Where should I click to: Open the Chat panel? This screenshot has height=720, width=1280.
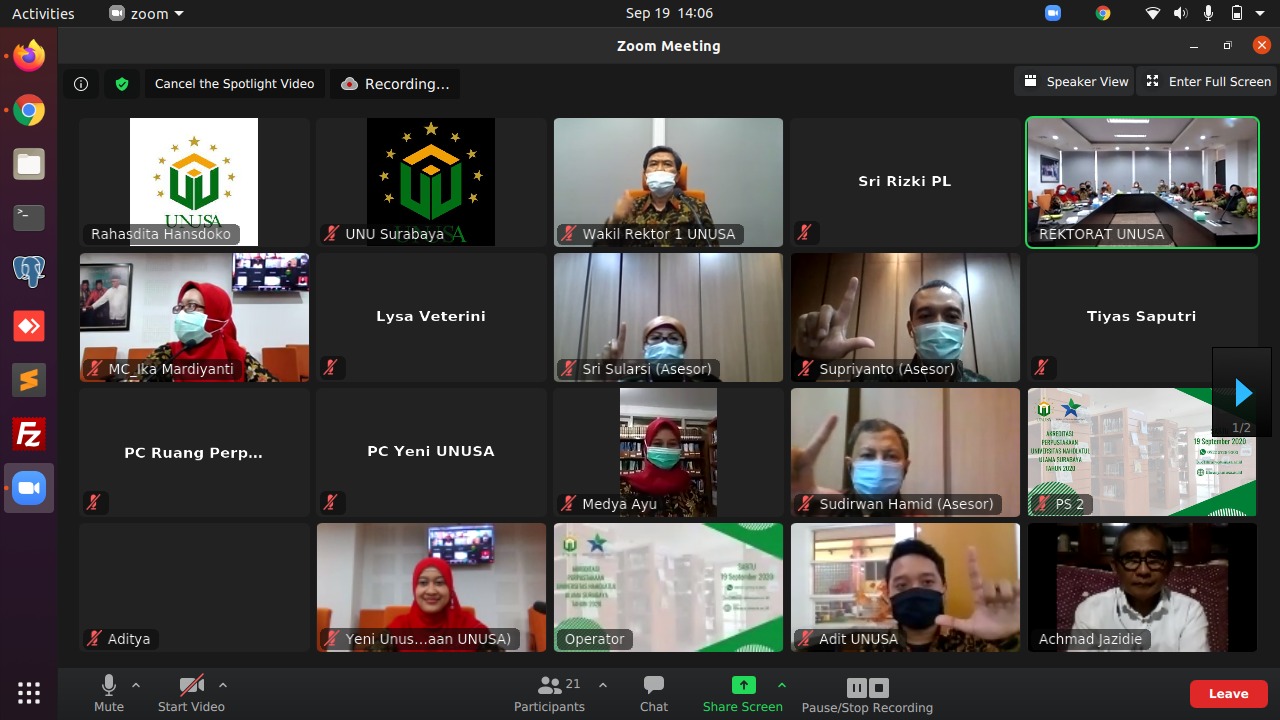[x=654, y=694]
